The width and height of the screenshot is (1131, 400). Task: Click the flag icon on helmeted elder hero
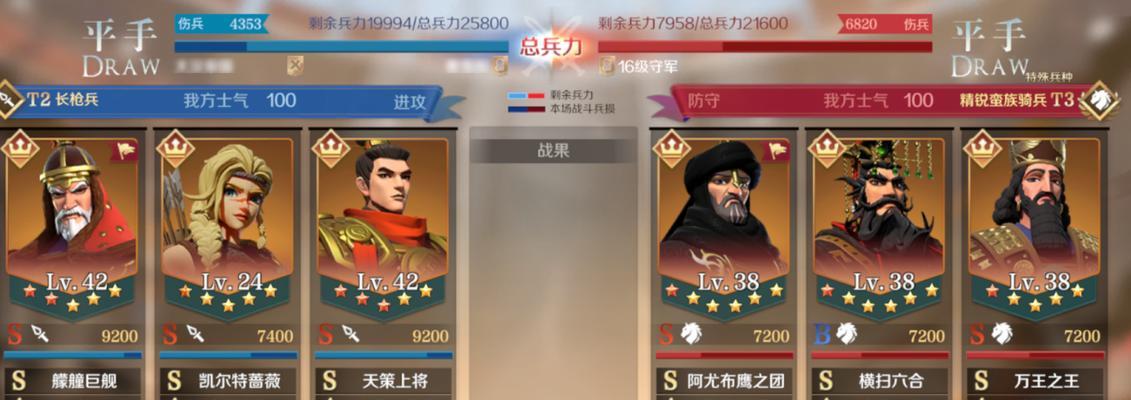click(x=123, y=150)
